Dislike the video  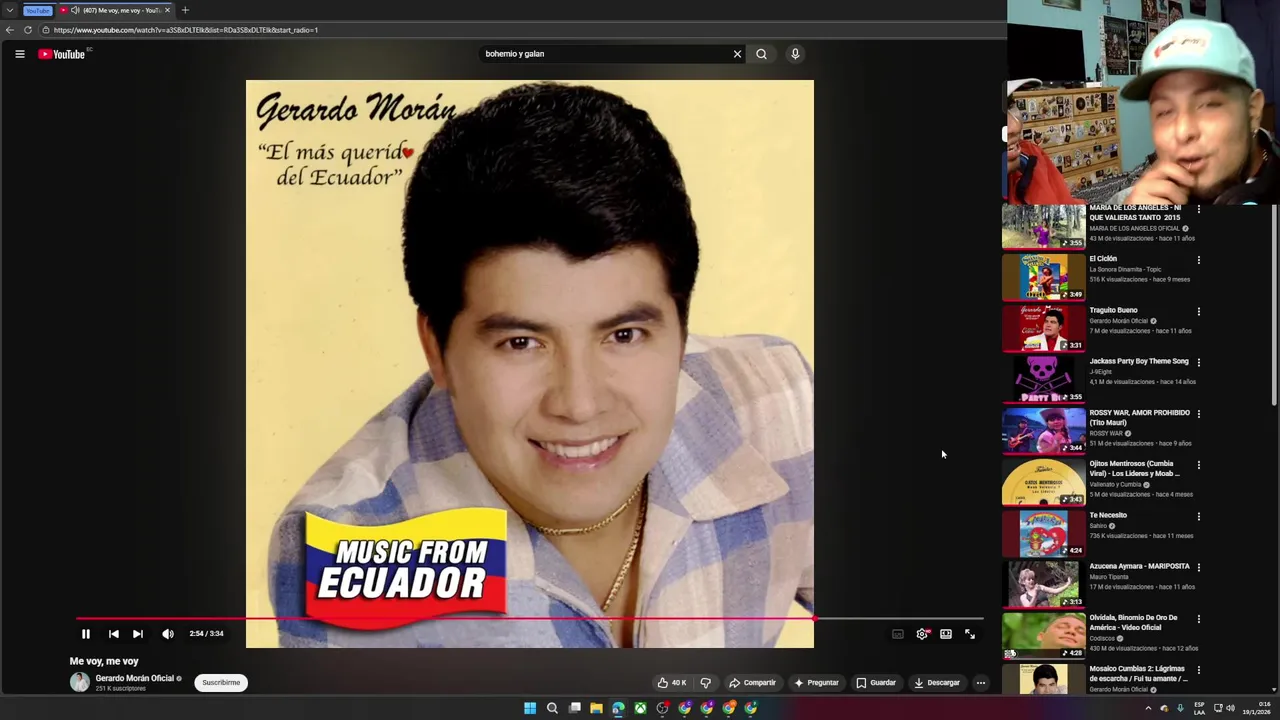click(x=706, y=683)
